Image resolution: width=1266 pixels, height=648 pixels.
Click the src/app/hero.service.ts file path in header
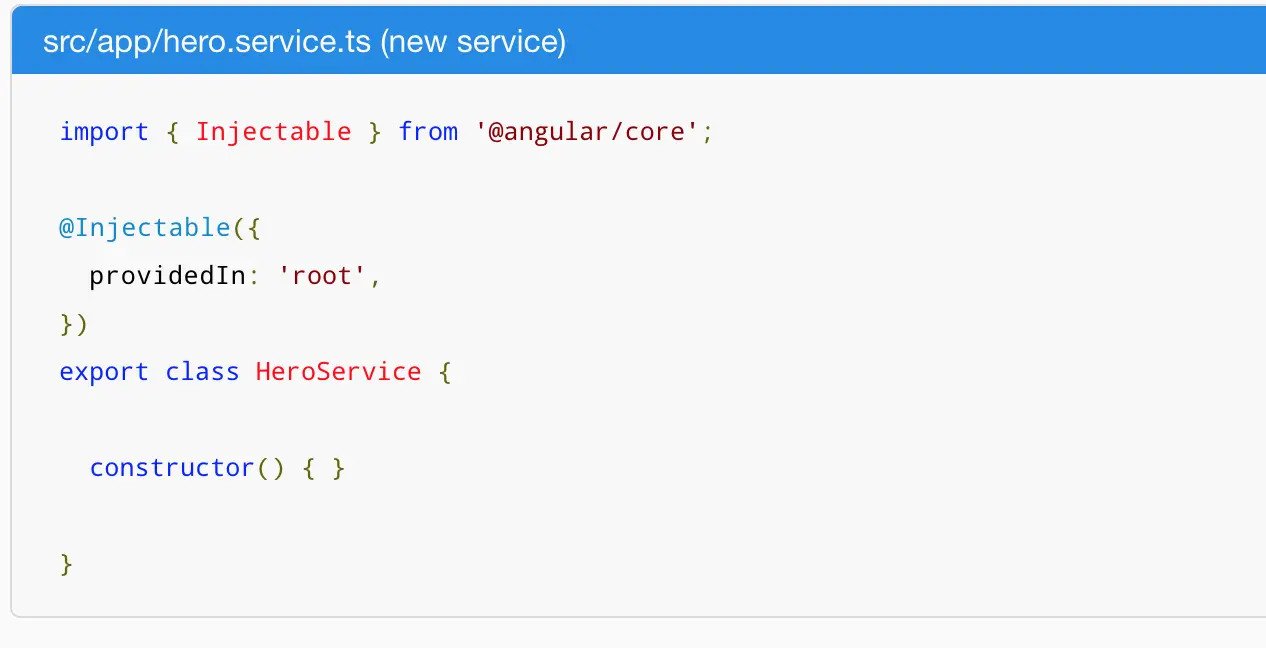(x=207, y=43)
